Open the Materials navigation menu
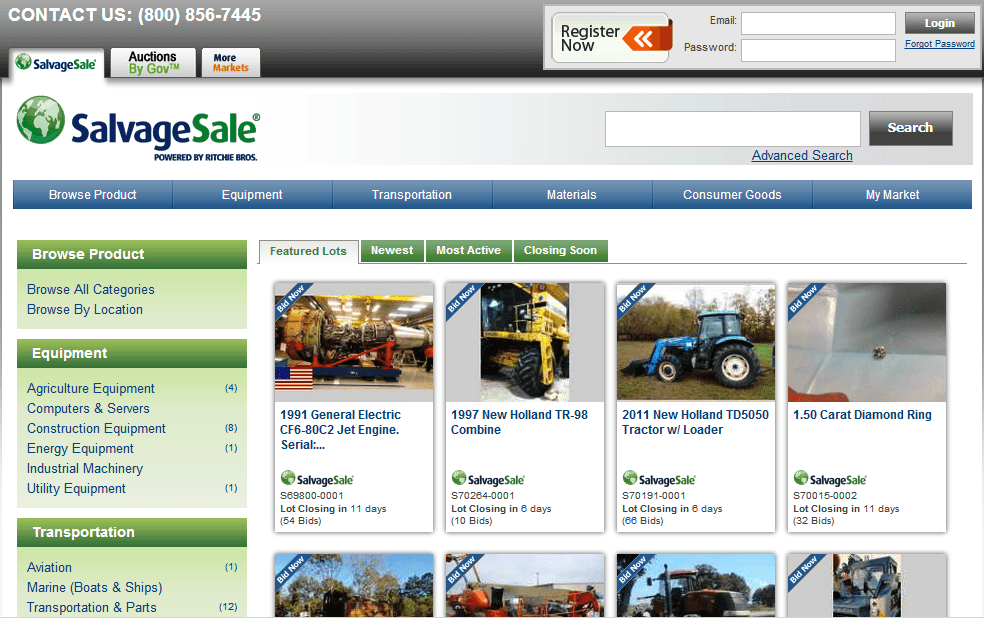The height and width of the screenshot is (621, 984). tap(572, 194)
